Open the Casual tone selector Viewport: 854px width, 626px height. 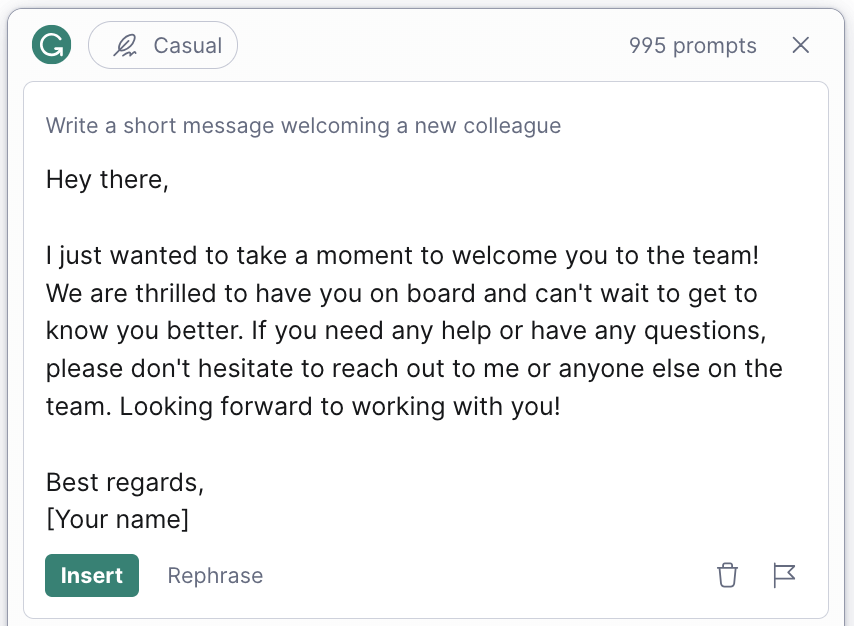[163, 46]
